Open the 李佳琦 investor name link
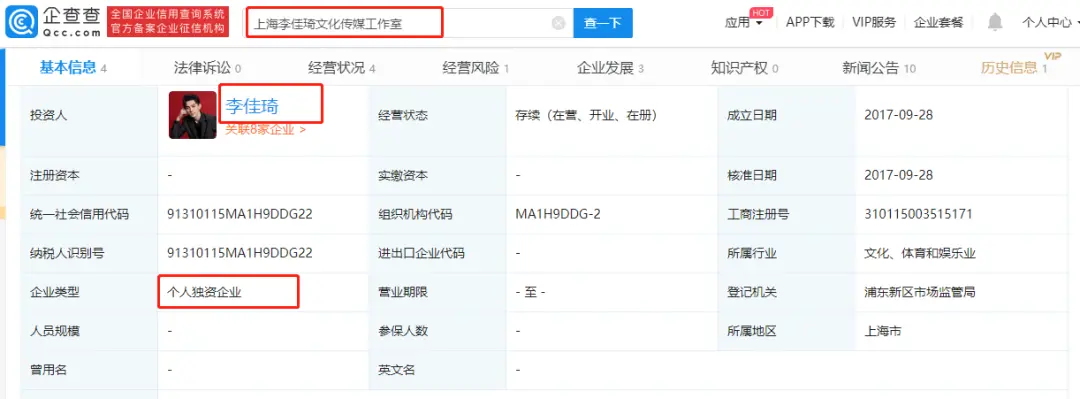 [252, 106]
